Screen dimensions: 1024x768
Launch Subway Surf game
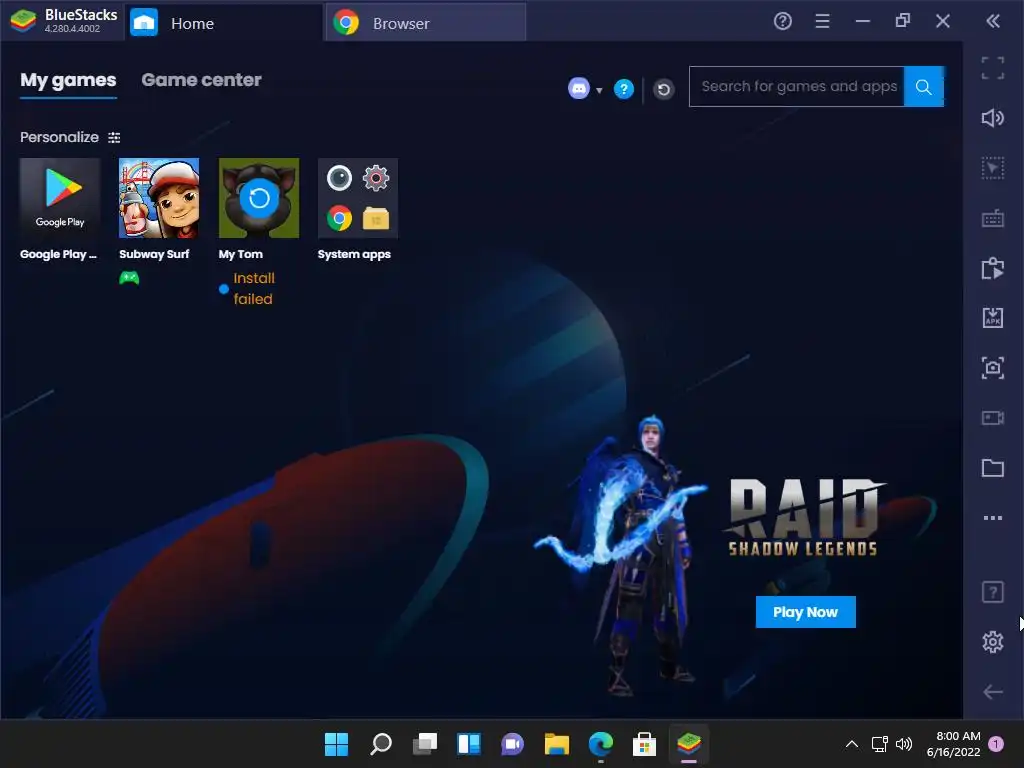point(159,198)
